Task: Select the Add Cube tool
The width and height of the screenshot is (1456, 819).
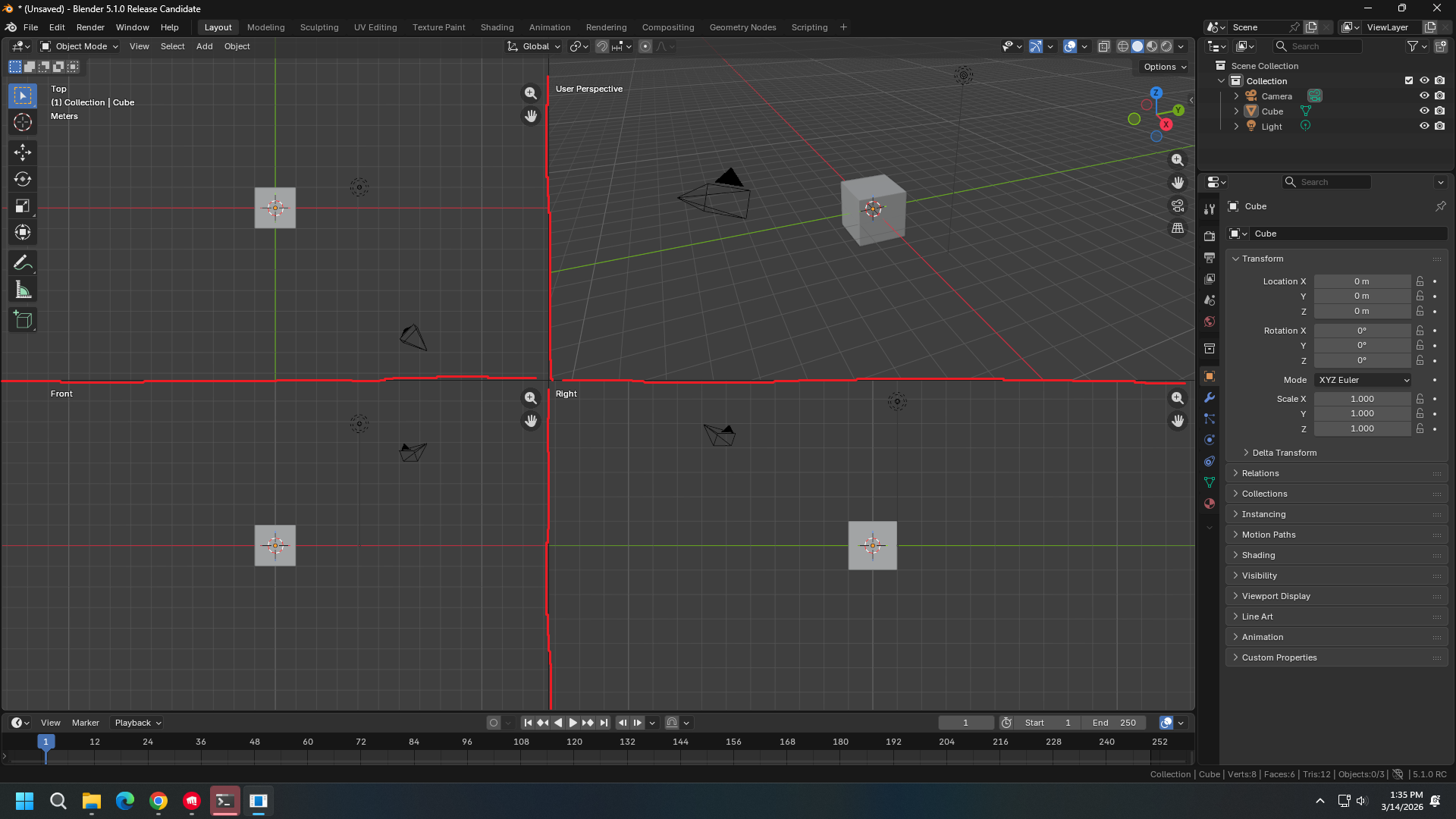Action: click(23, 320)
